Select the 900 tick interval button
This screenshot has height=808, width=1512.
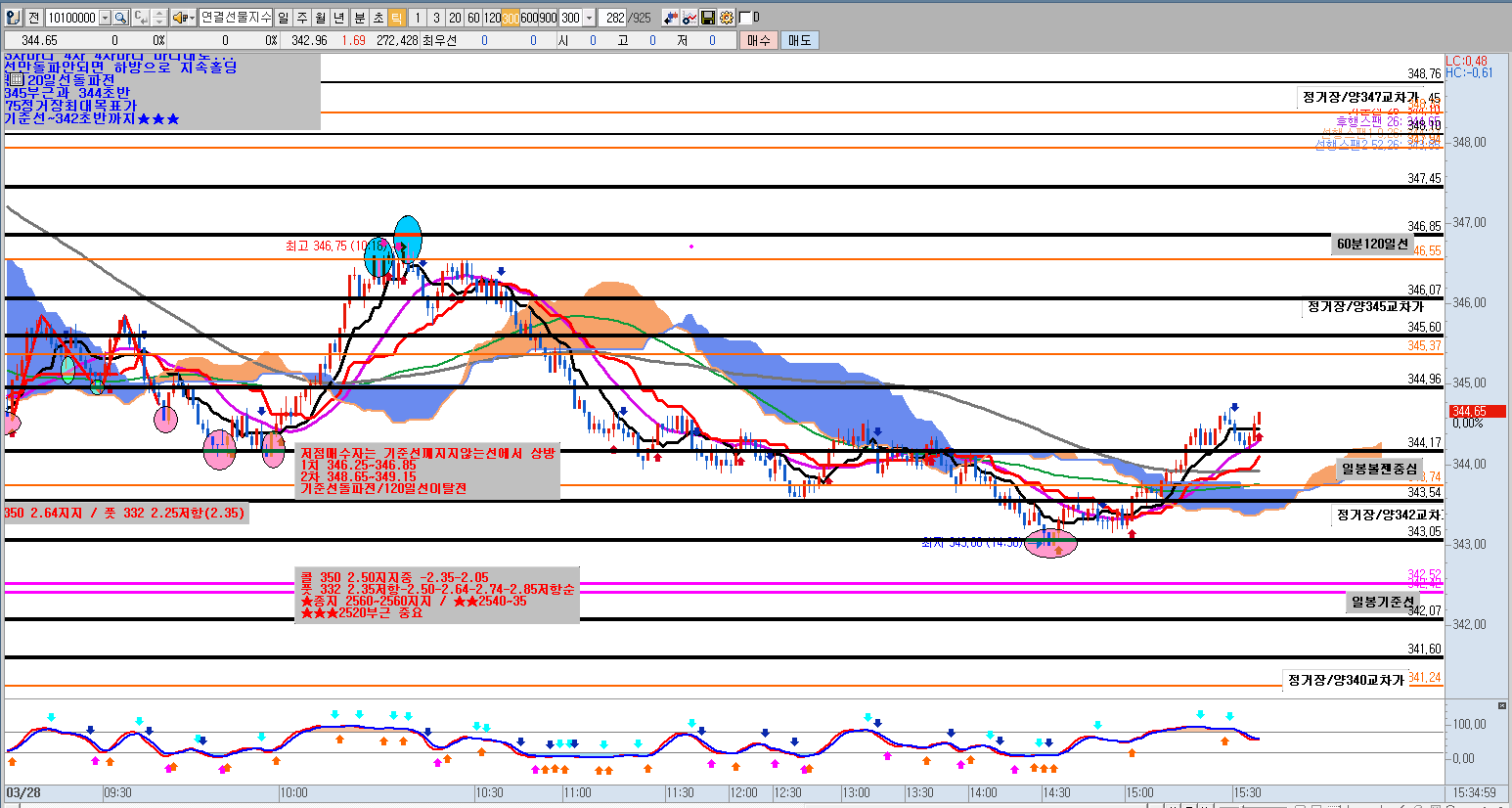click(x=548, y=18)
